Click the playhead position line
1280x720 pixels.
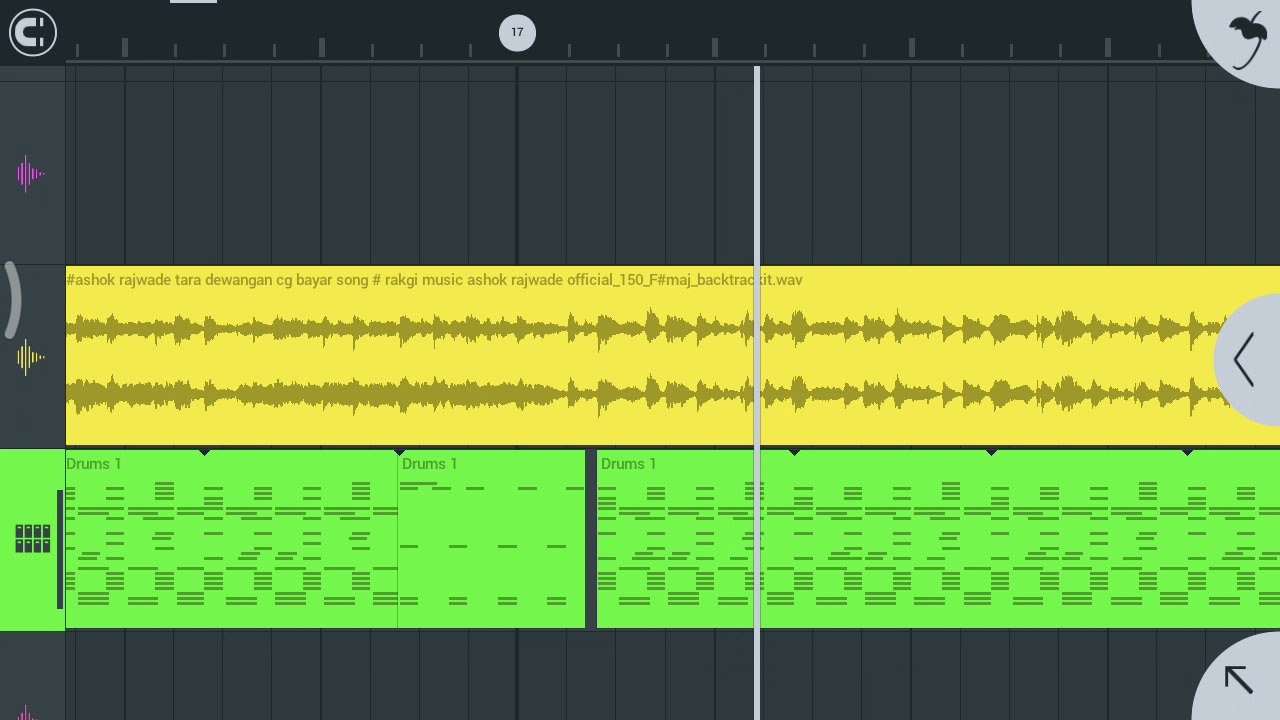coord(757,392)
